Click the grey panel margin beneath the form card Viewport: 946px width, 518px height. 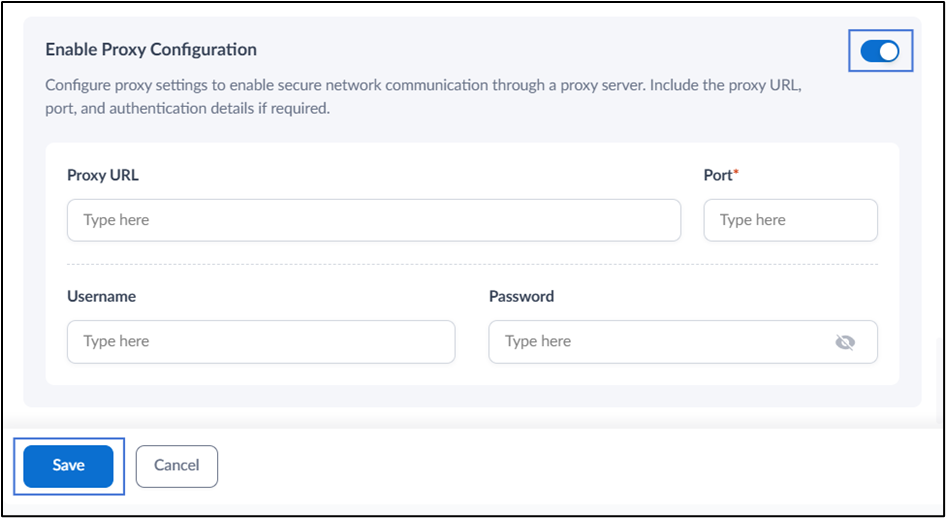click(x=472, y=396)
